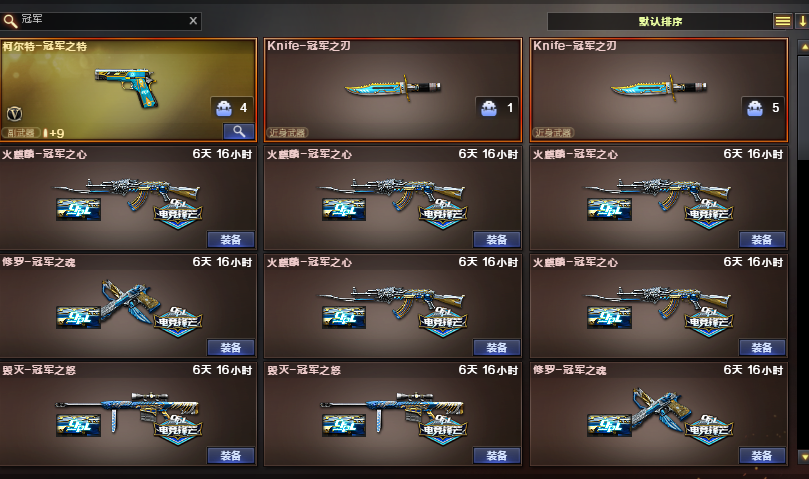Viewport: 809px width, 479px height.
Task: Clear the 冠军 search text with the X
Action: pos(193,21)
